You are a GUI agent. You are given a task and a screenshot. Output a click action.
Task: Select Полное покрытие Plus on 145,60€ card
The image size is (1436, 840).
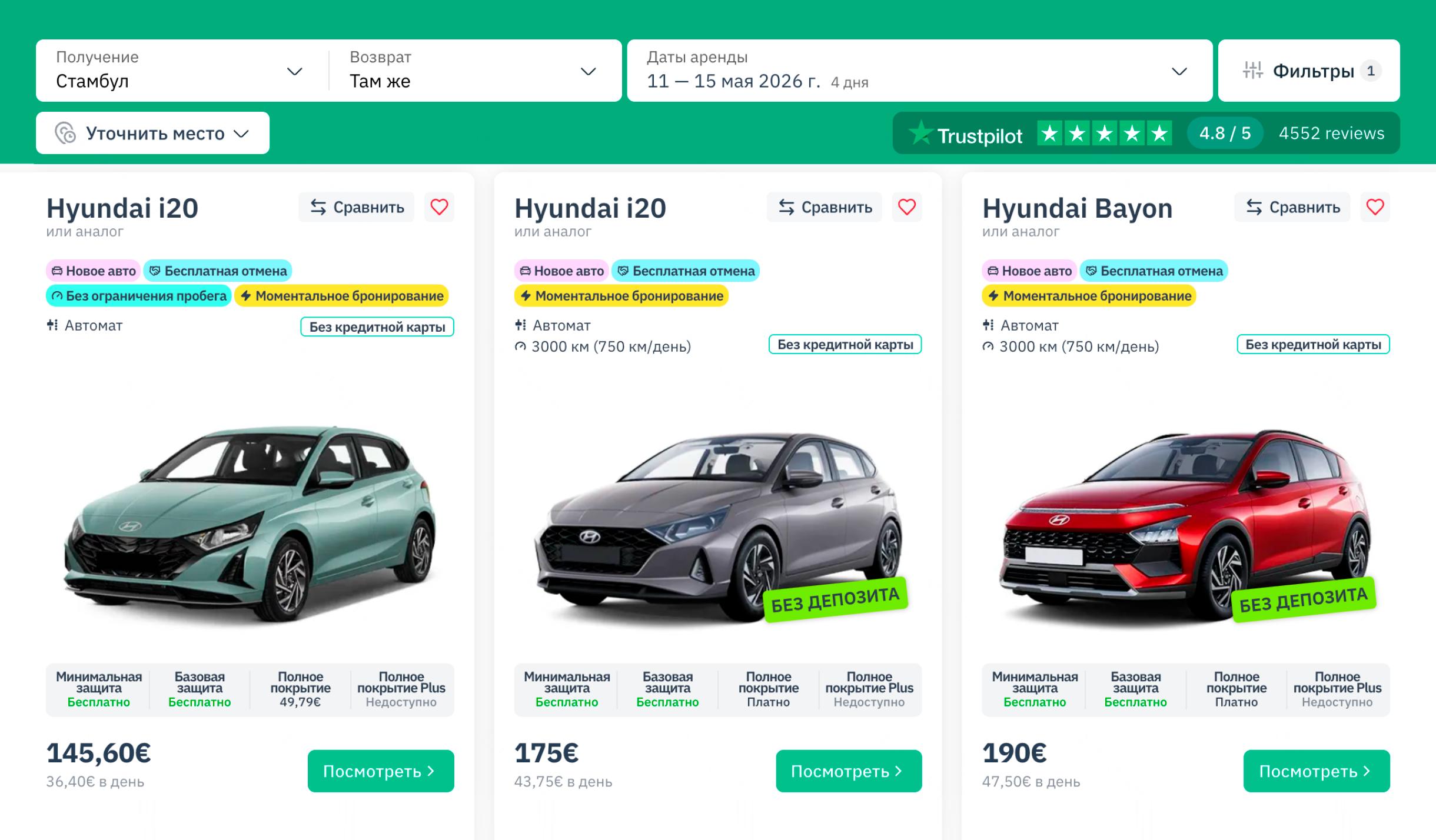pos(401,689)
